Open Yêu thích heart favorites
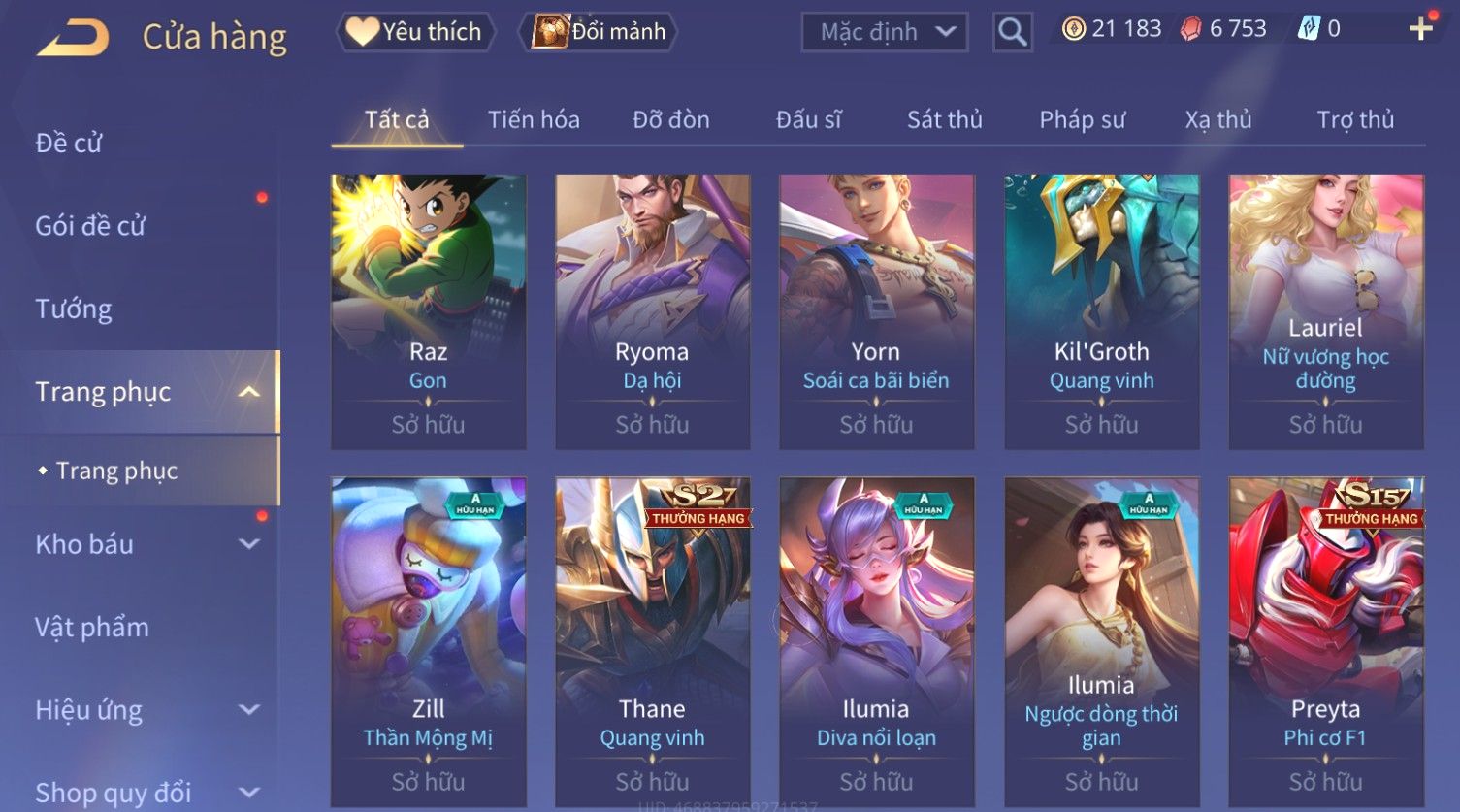Screen dimensions: 1460x812 pos(416,32)
